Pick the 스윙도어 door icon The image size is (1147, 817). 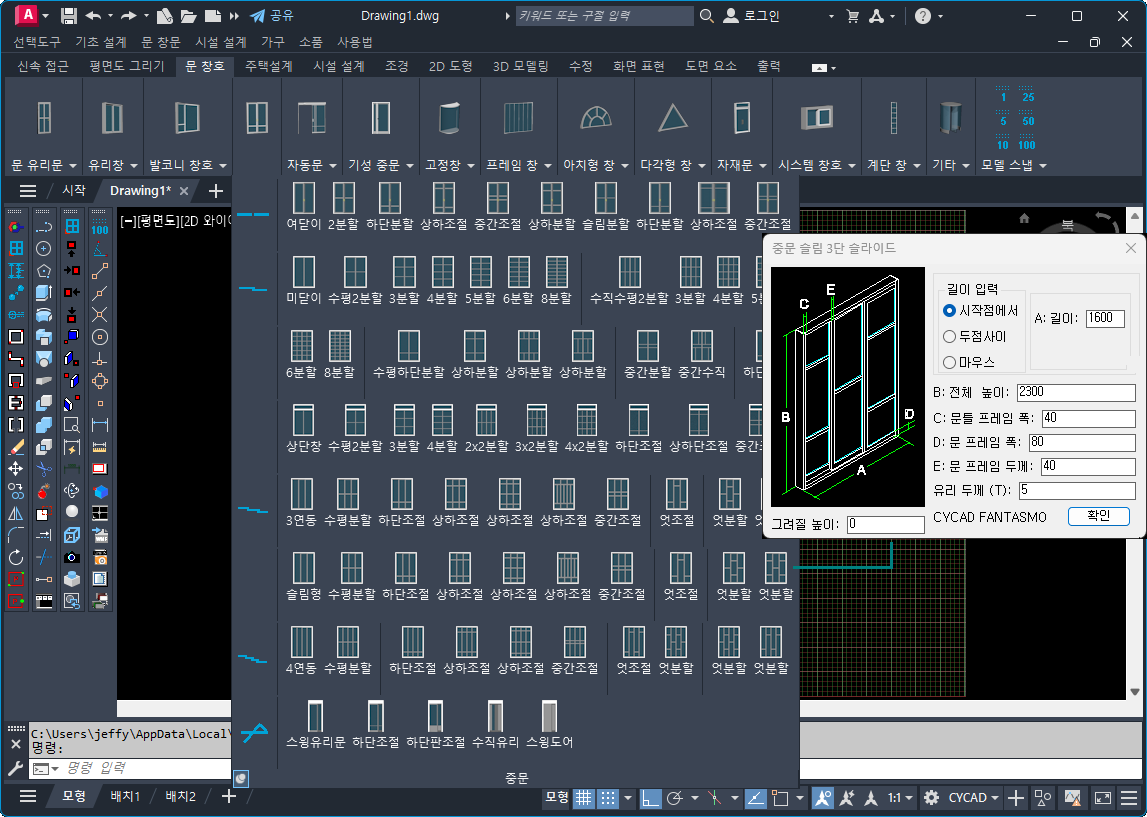[x=547, y=716]
